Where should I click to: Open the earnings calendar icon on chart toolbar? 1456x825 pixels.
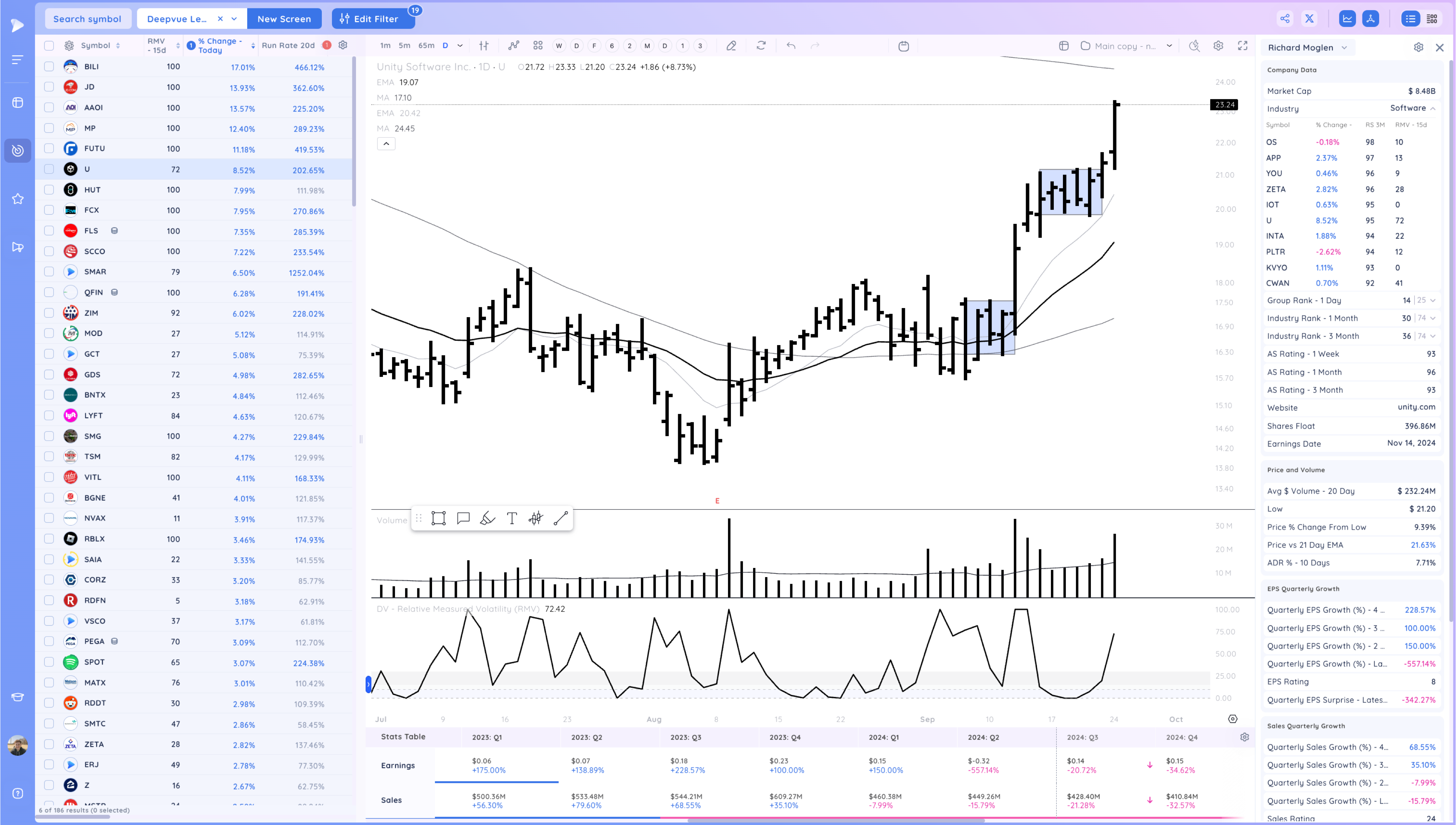pyautogui.click(x=903, y=46)
